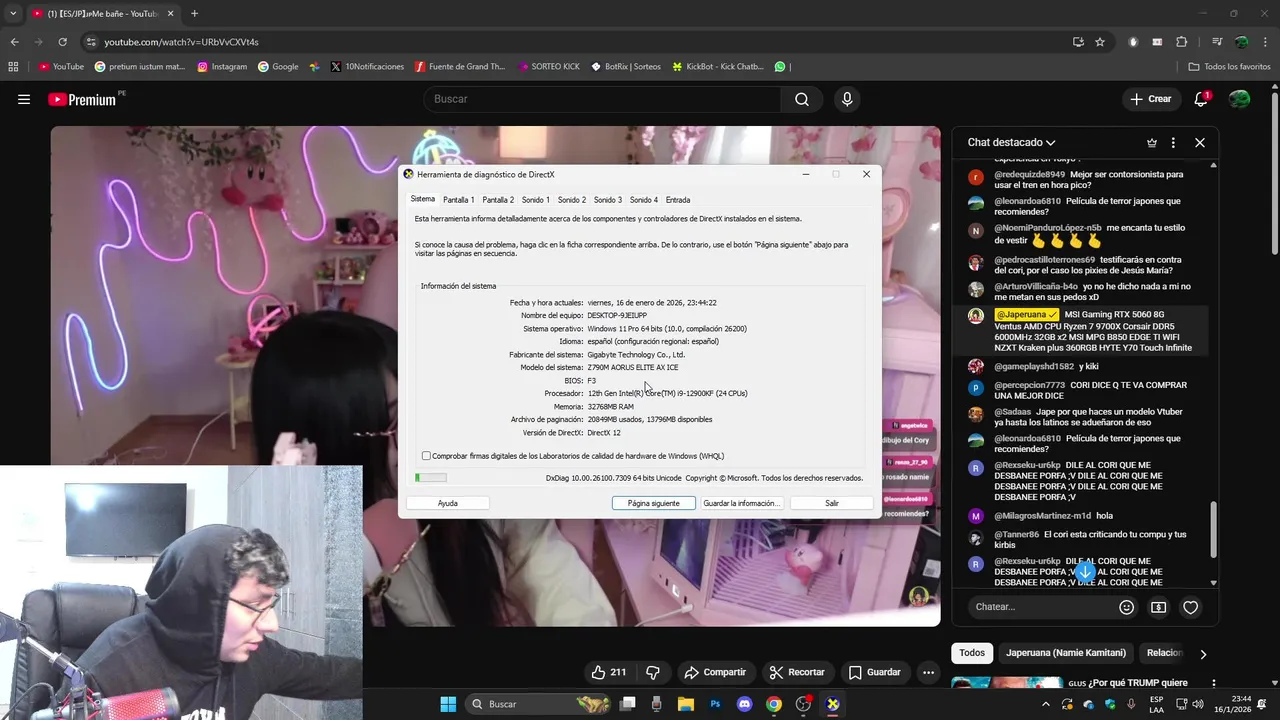This screenshot has height=720, width=1280.
Task: Run search with the magnifier button
Action: (x=802, y=99)
